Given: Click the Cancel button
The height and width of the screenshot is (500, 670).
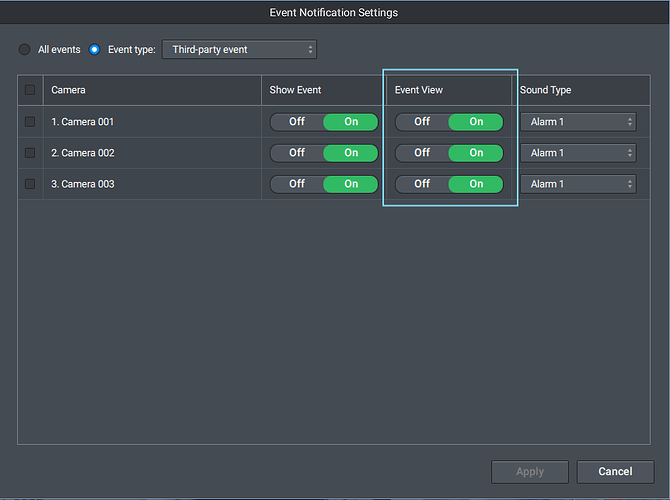Looking at the screenshot, I should (615, 472).
